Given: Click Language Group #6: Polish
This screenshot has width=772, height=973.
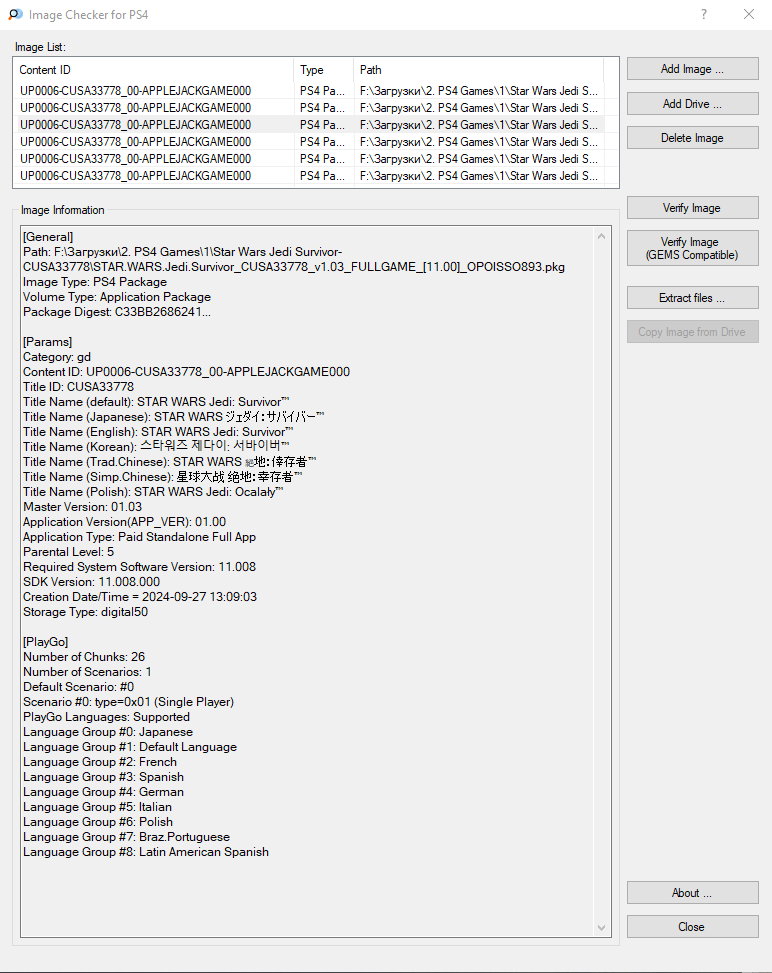Looking at the screenshot, I should coord(98,822).
